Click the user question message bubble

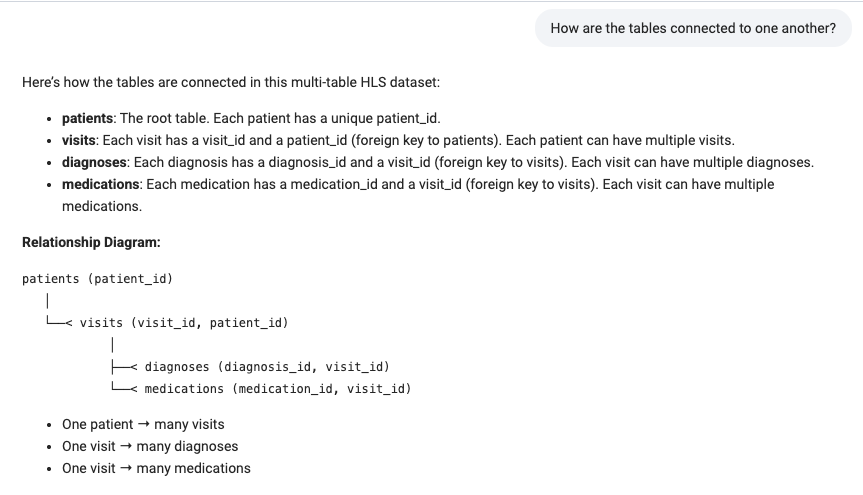coord(693,28)
